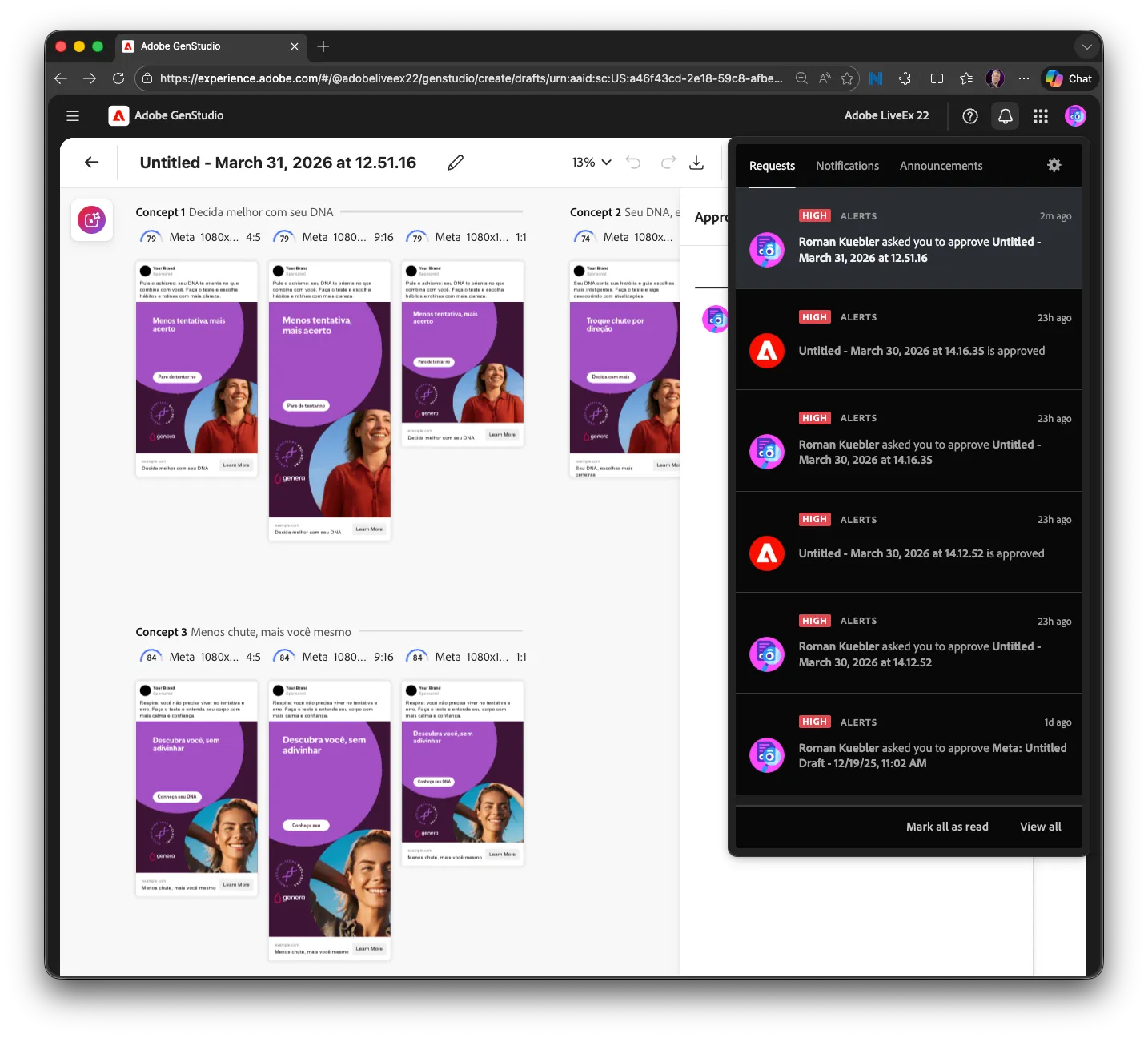Select Concept 1 4:5 Meta ad thumbnail

pyautogui.click(x=196, y=369)
